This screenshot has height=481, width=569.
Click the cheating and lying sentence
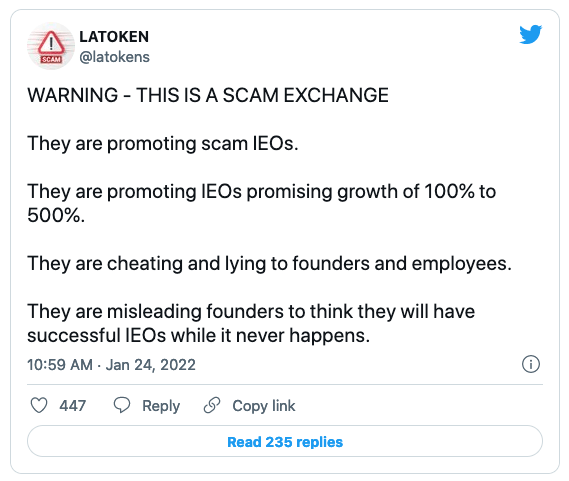tap(269, 264)
